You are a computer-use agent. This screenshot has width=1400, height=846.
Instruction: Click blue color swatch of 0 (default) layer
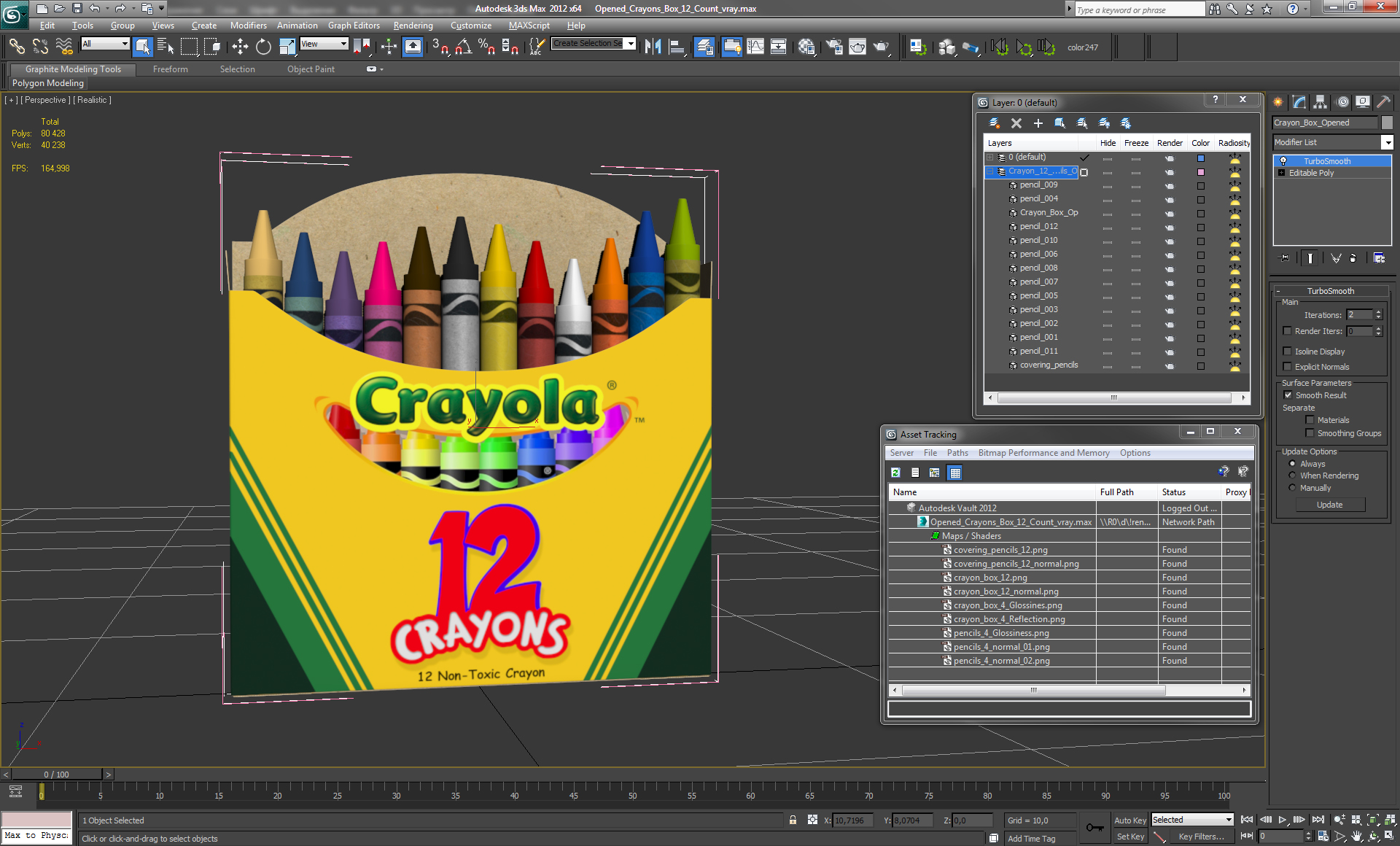point(1201,158)
